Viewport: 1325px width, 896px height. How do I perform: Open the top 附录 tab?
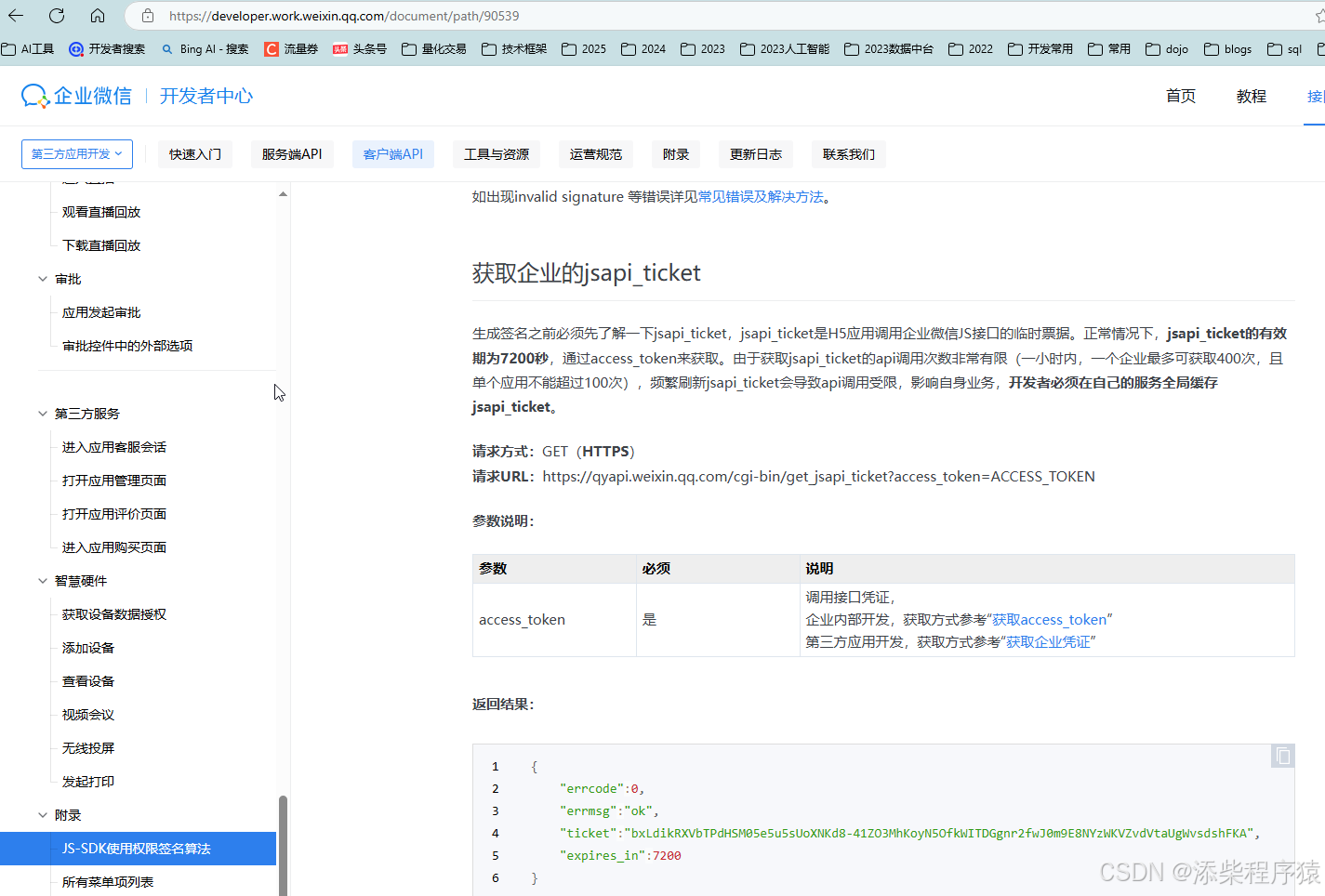pos(676,154)
